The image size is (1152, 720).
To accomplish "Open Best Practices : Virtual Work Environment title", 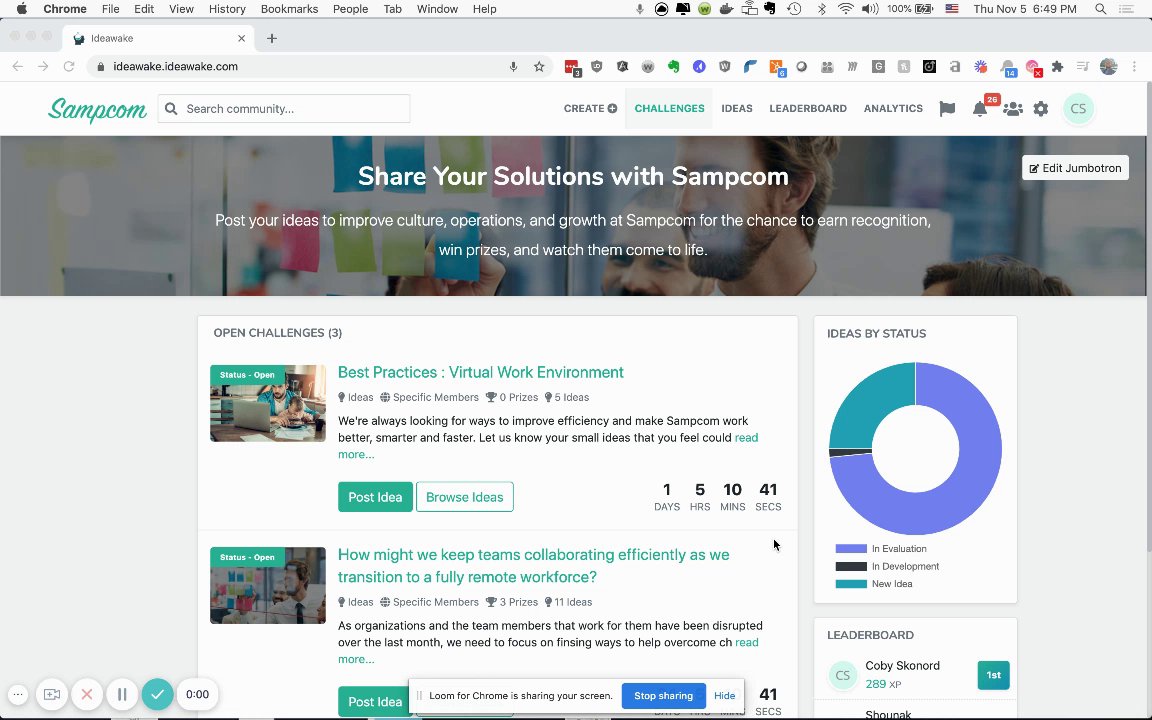I will tap(480, 372).
